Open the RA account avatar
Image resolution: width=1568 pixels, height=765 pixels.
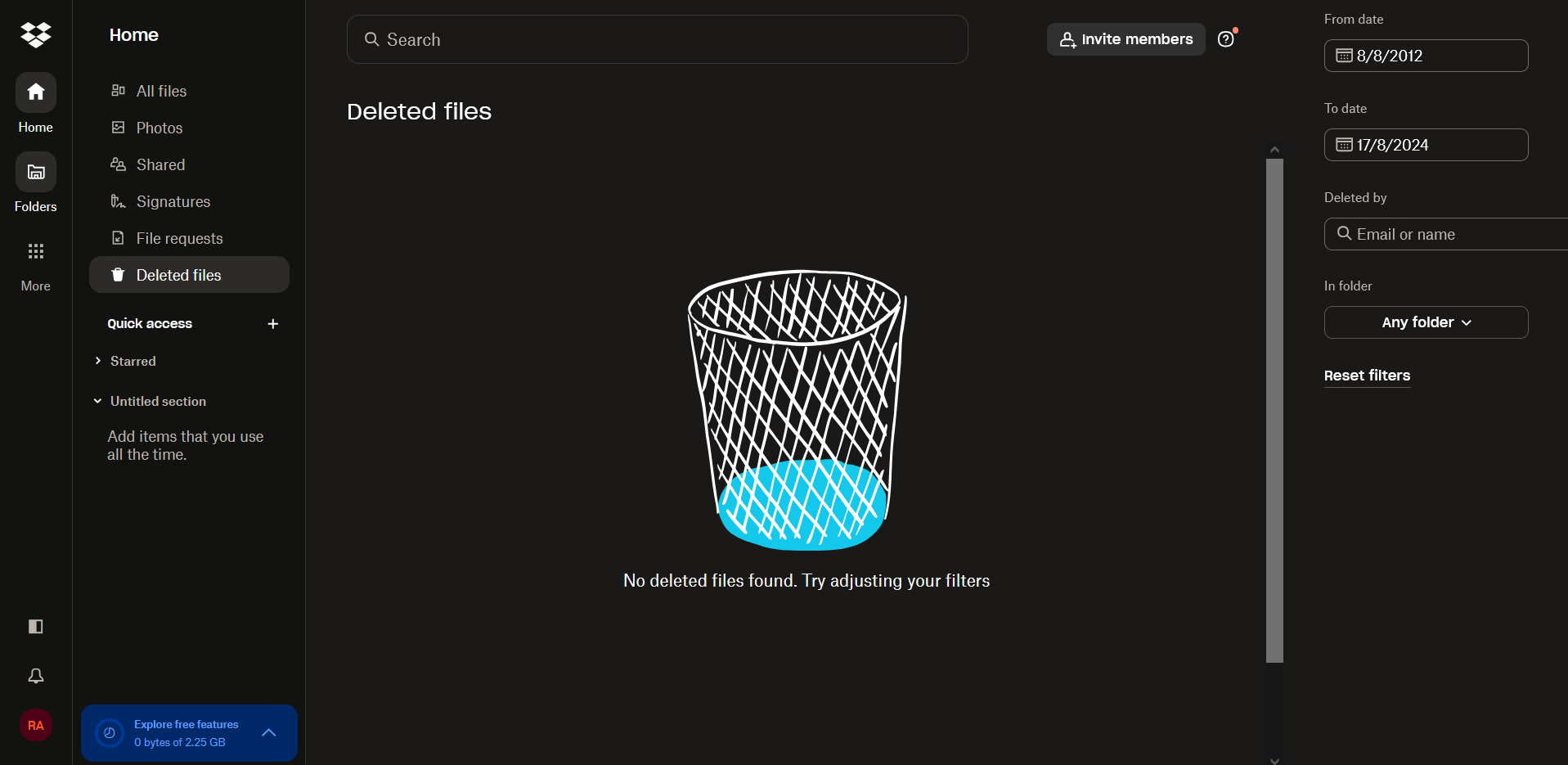(36, 725)
